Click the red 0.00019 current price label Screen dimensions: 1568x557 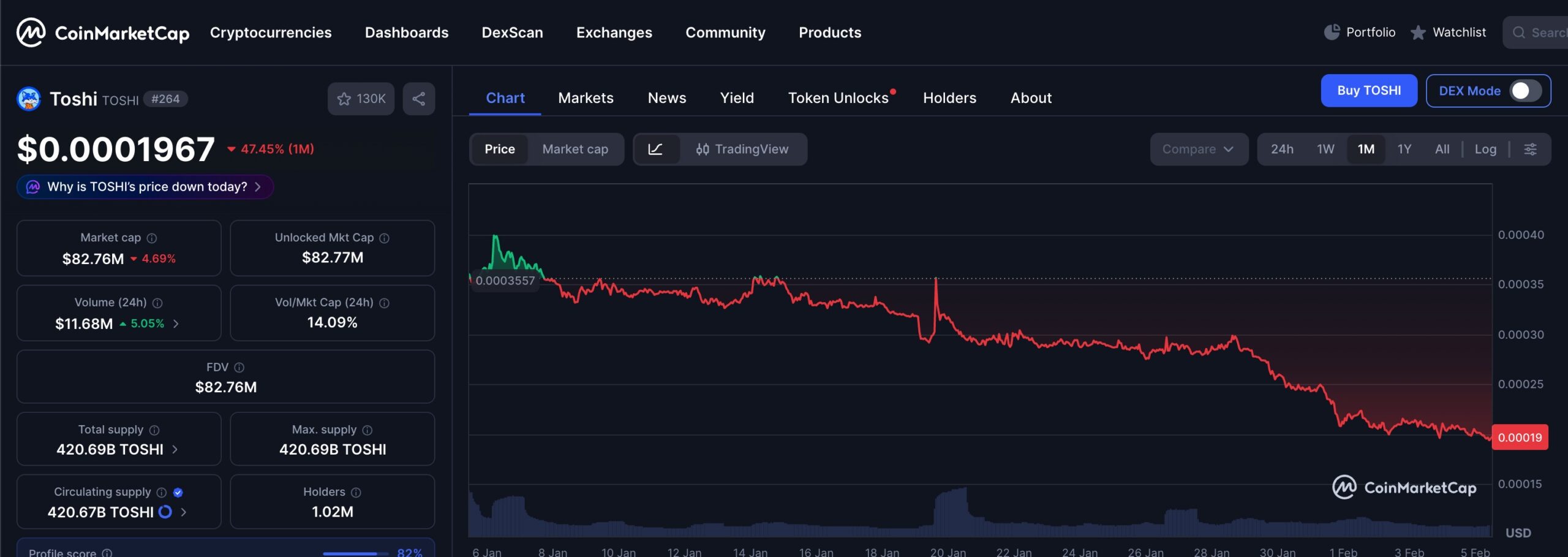(1520, 438)
